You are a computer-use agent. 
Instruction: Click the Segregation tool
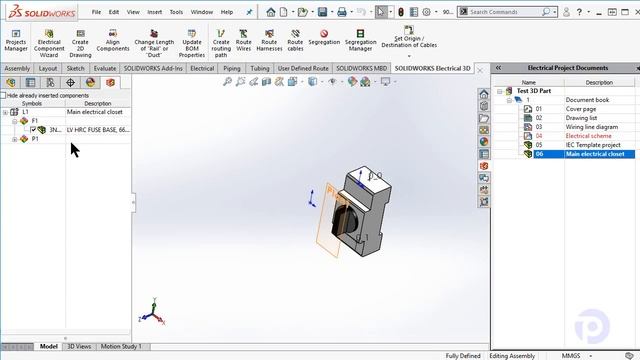[x=324, y=37]
